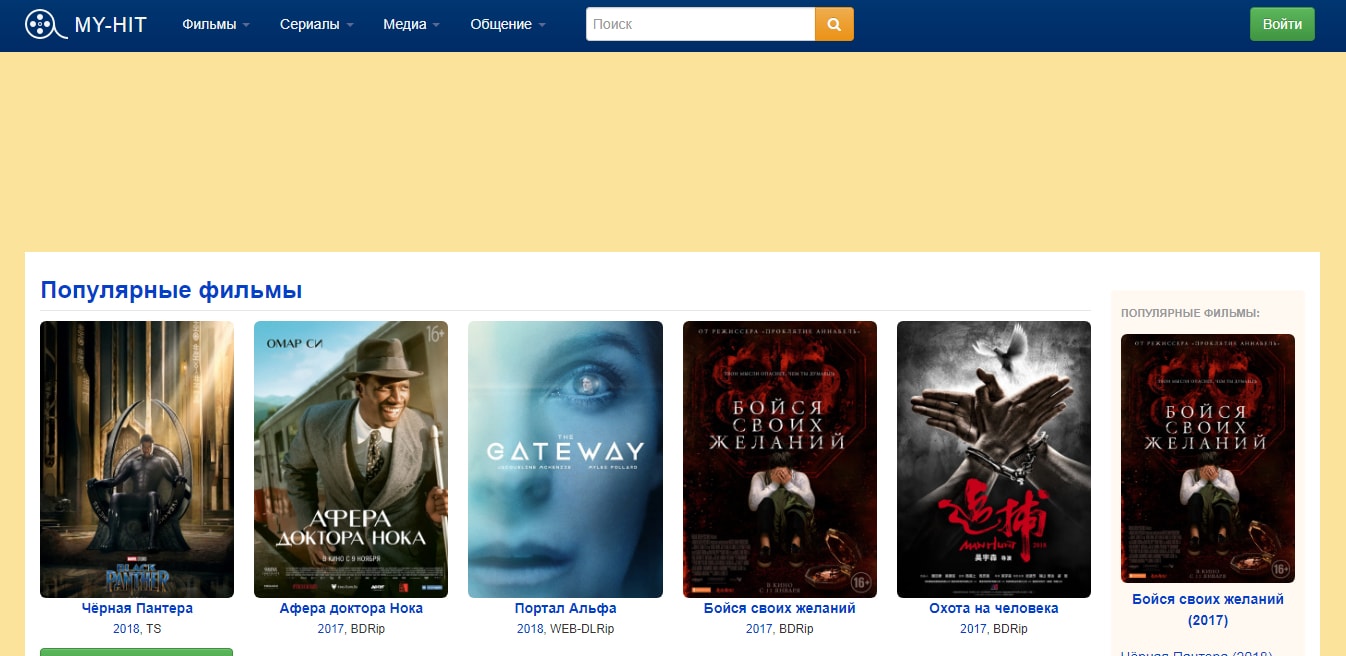The height and width of the screenshot is (656, 1346).
Task: Select 2017 year under Афера доктора Нока
Action: tap(331, 629)
